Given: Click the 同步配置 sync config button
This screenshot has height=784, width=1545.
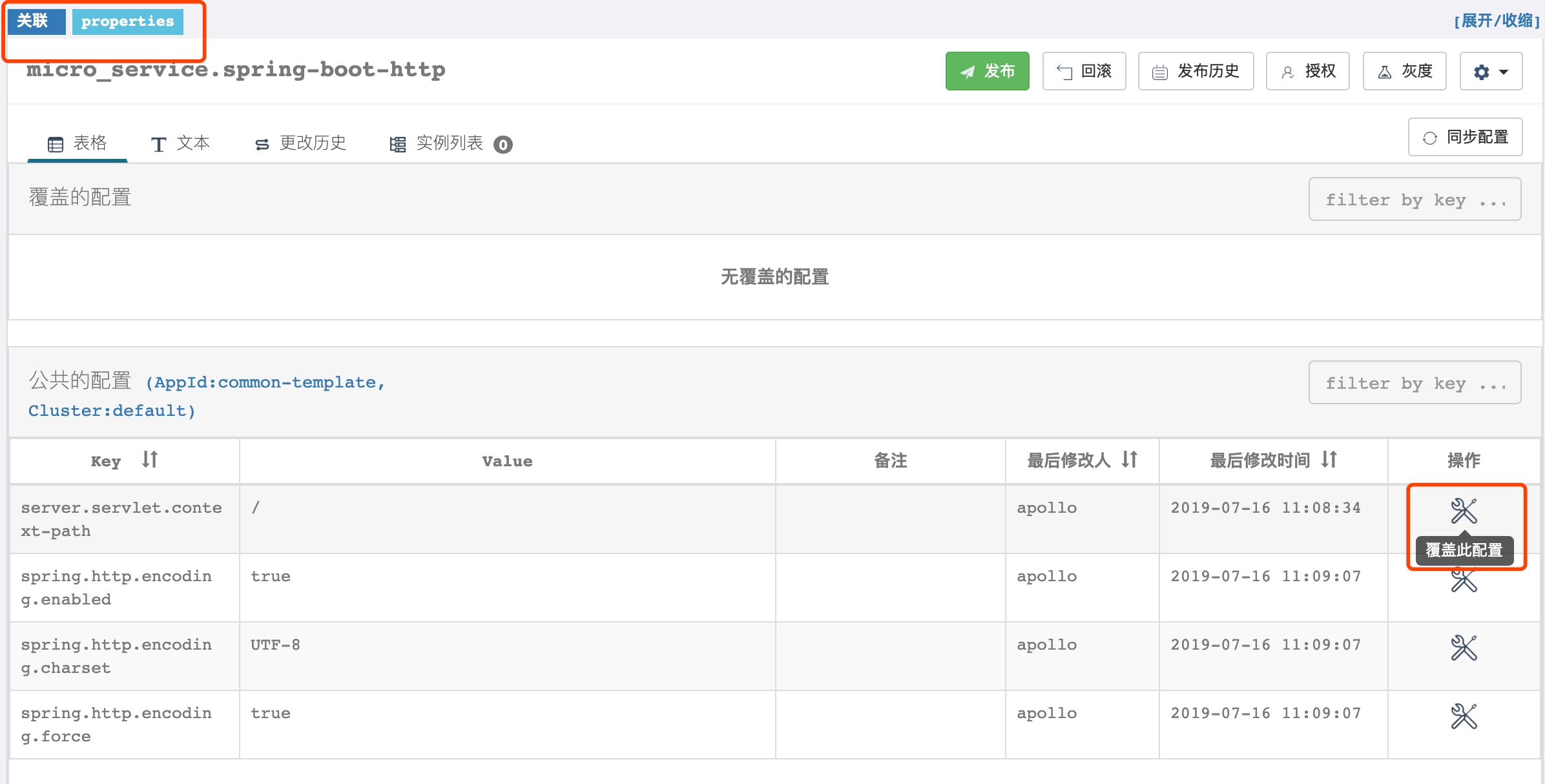Looking at the screenshot, I should click(1465, 137).
